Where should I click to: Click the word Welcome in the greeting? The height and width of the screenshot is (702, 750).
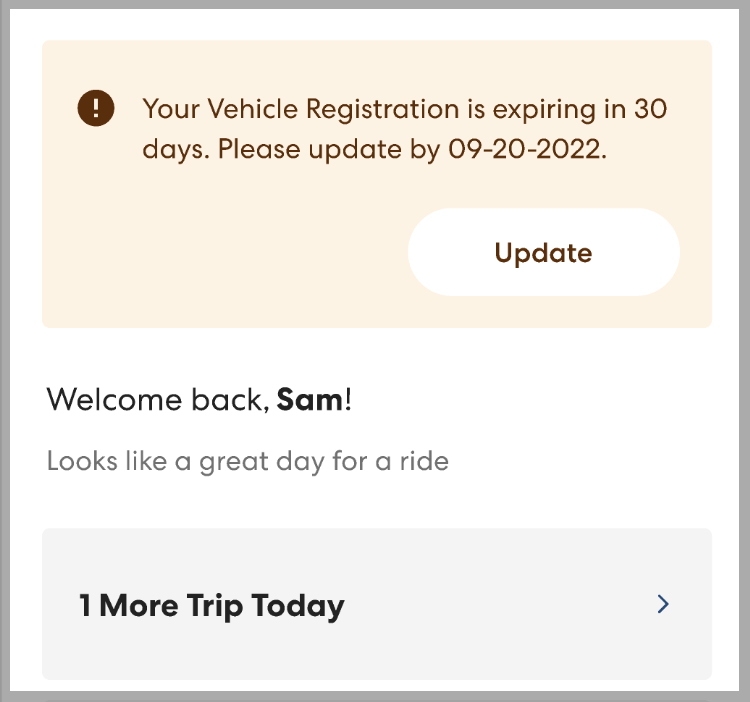coord(114,399)
